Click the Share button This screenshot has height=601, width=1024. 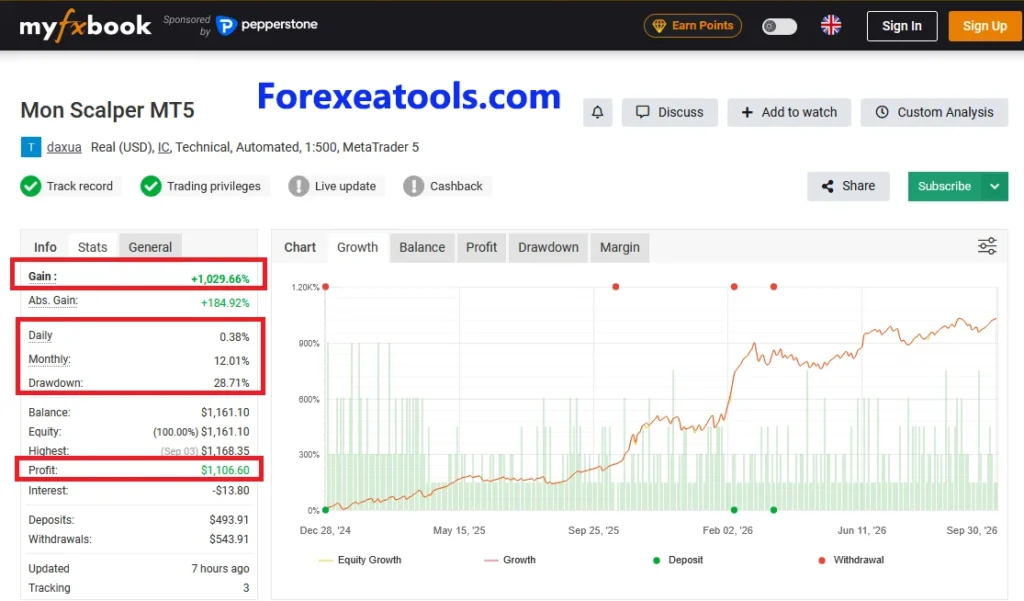[848, 186]
